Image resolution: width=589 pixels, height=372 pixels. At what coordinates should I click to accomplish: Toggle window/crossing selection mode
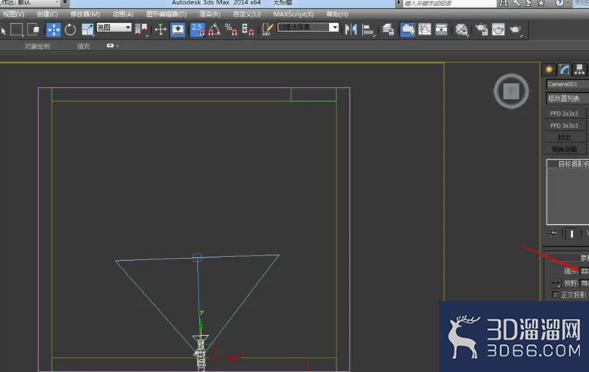pos(33,29)
